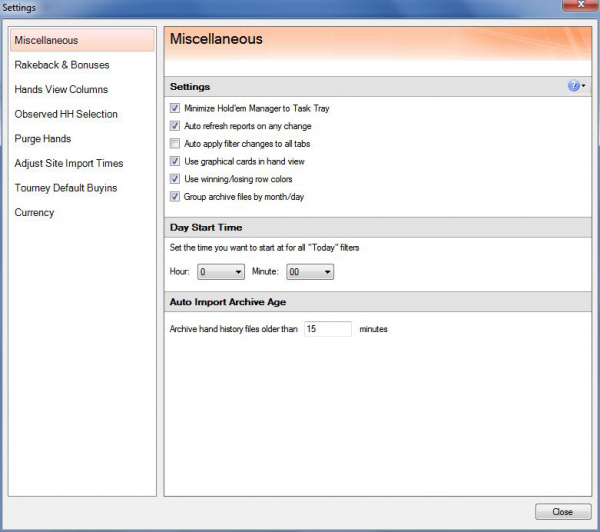This screenshot has height=532, width=600.
Task: Expand the Minute dropdown
Action: point(309,271)
